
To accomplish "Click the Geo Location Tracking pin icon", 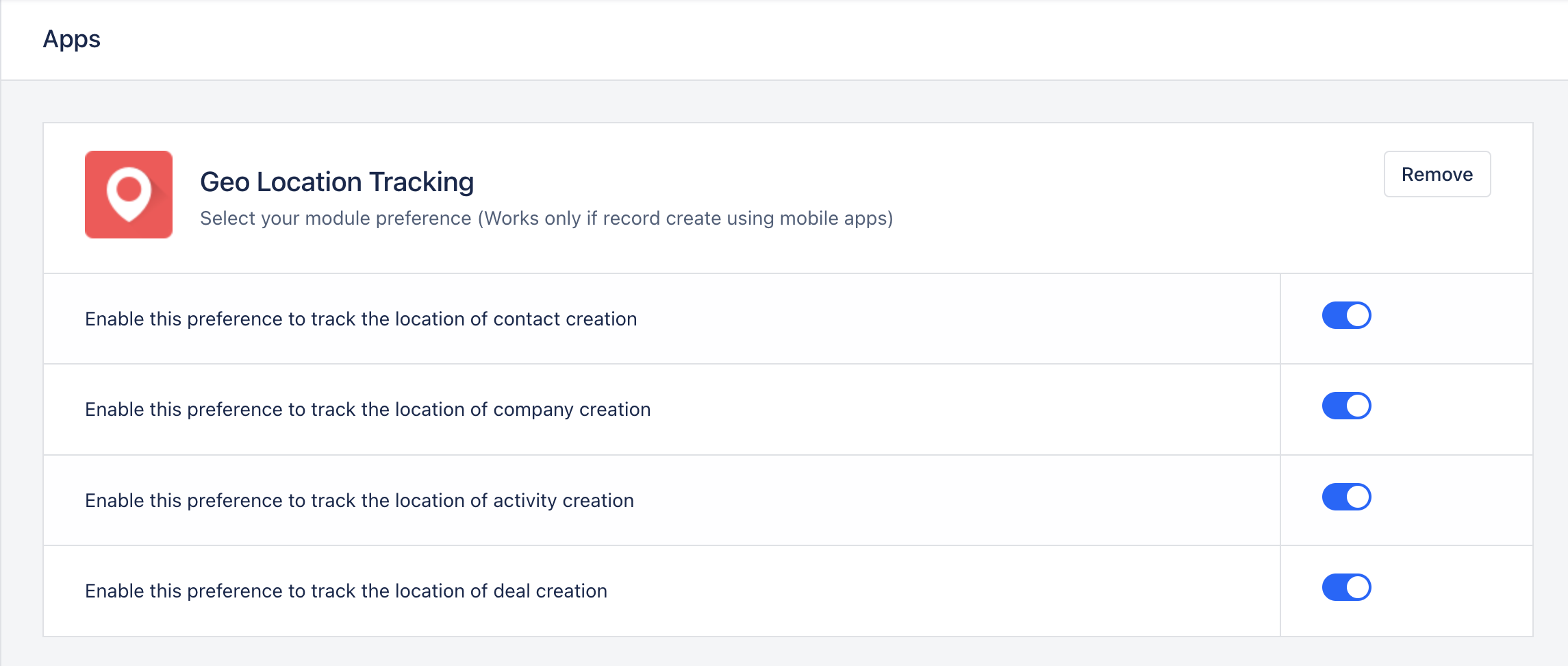I will (x=129, y=195).
